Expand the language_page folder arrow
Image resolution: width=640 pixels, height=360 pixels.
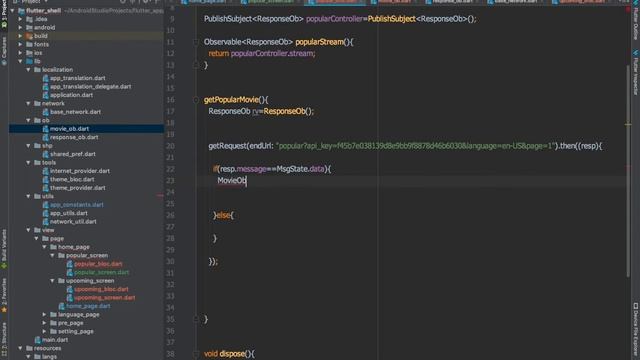pos(44,314)
